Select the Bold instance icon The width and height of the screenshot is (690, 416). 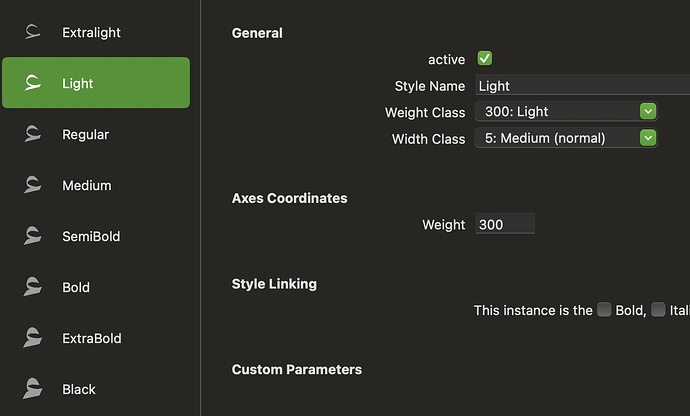33,287
